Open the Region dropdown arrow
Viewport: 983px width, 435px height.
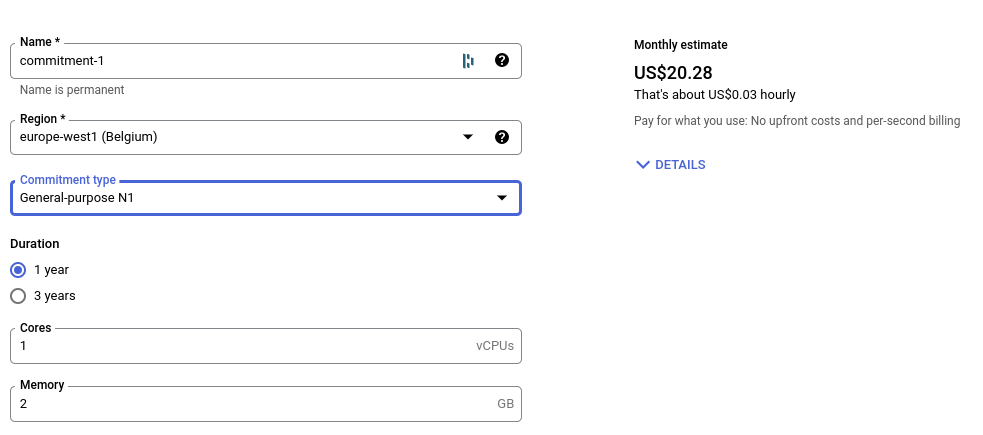[467, 137]
